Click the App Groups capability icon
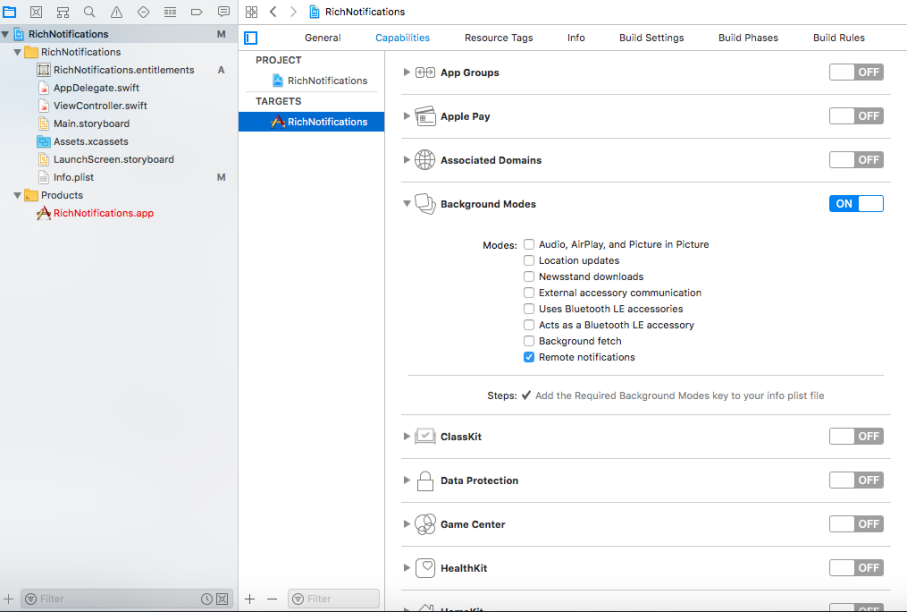This screenshot has height=613, width=920. (x=425, y=73)
